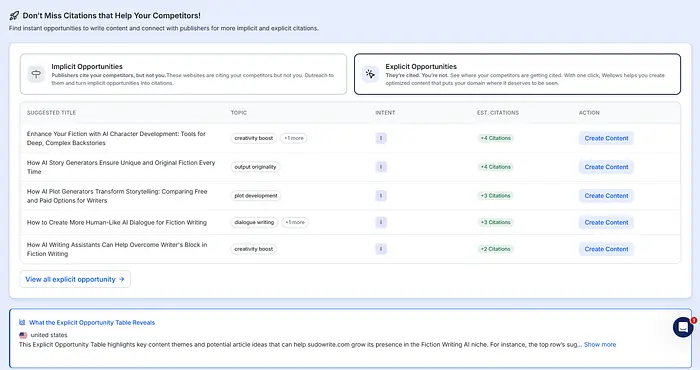Click heading Don't Miss Citations that Help Competitors
Image resolution: width=700 pixels, height=370 pixels.
(112, 16)
